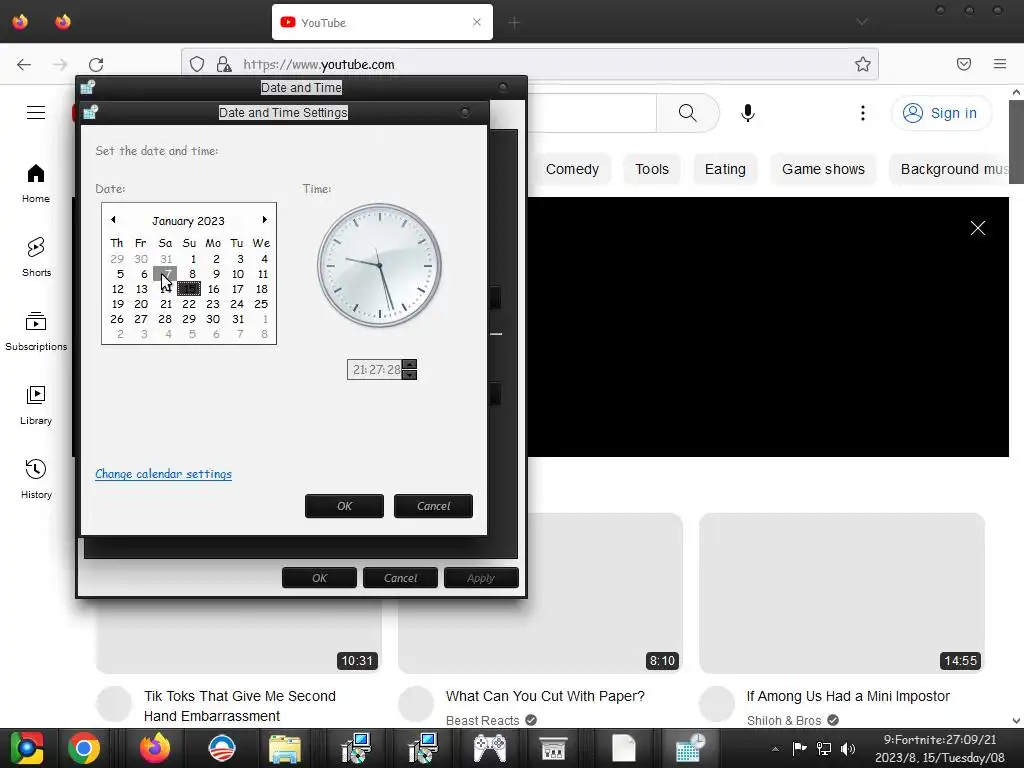This screenshot has width=1024, height=768.
Task: Select the Tools filter chip
Action: tap(652, 169)
